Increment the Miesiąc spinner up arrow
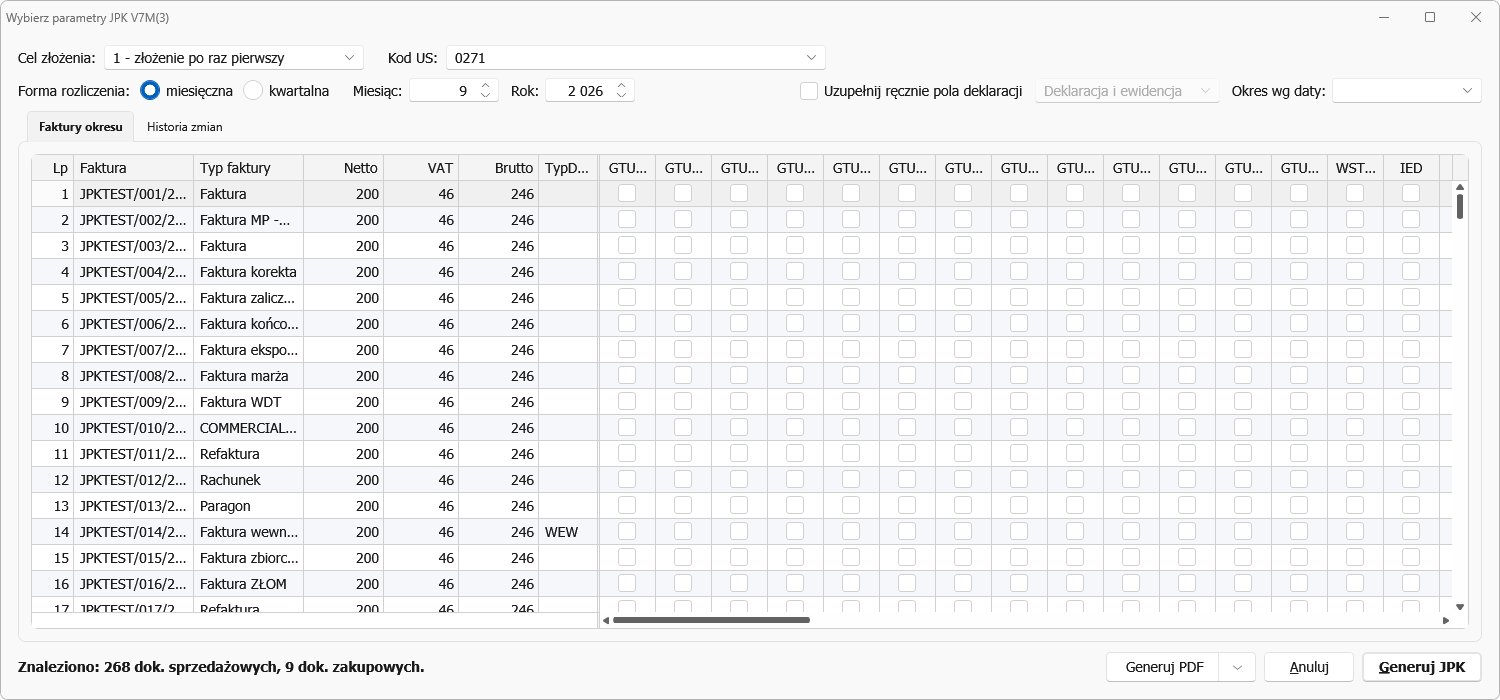The image size is (1500, 700). click(486, 86)
